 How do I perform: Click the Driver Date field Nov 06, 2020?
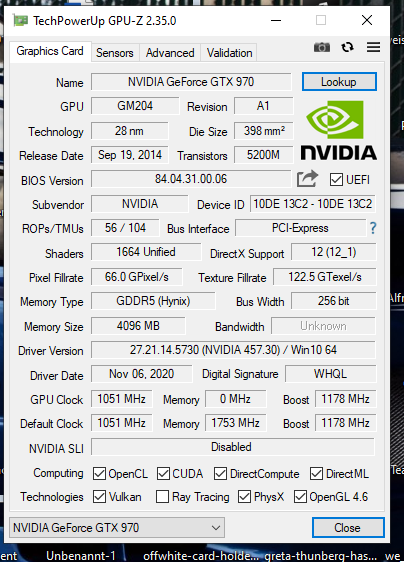[141, 374]
